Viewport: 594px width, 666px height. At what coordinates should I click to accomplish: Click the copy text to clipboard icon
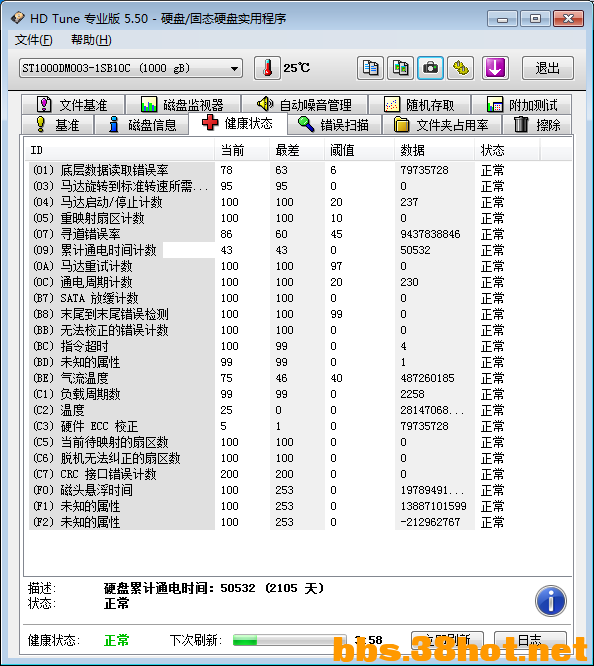point(371,68)
